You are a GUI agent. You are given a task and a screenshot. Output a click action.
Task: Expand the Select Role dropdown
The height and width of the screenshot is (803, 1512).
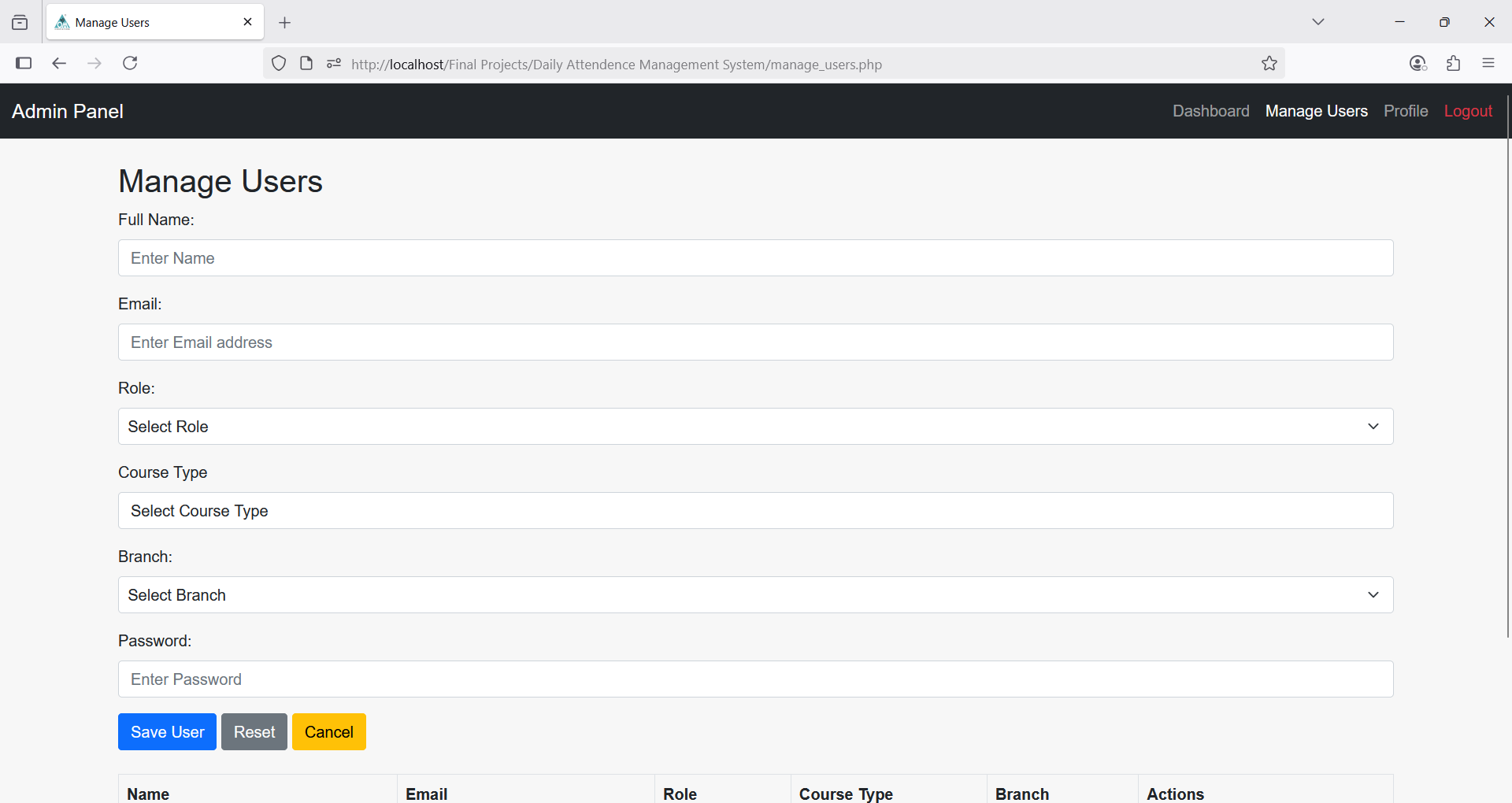pos(755,426)
